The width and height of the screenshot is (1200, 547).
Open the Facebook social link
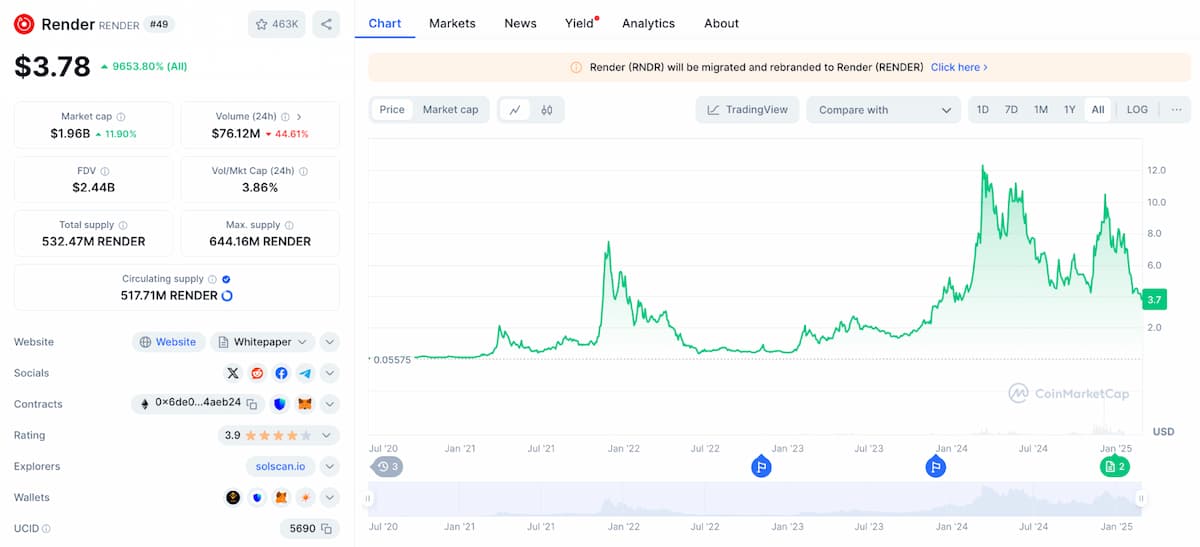coord(281,373)
